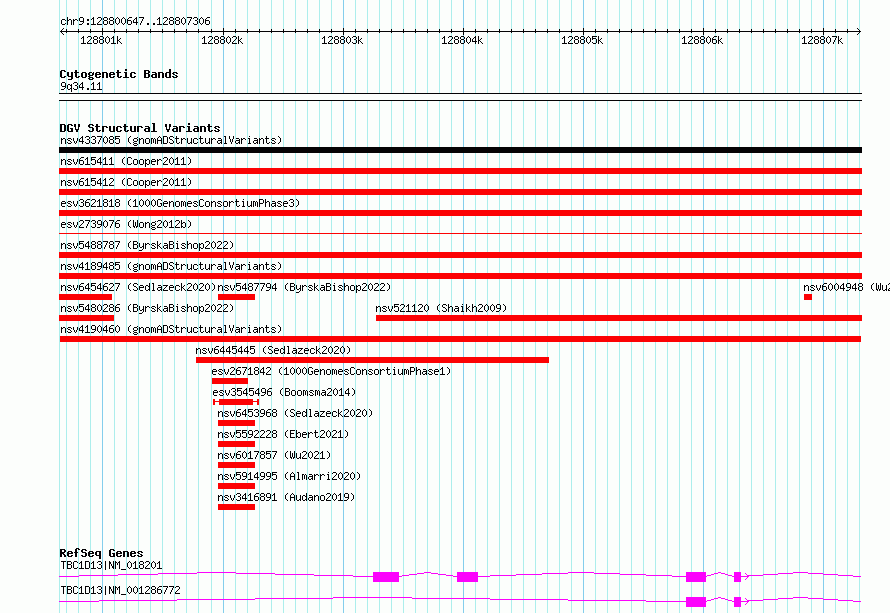
Task: Select the nsv3416891 red bar
Action: [x=237, y=507]
